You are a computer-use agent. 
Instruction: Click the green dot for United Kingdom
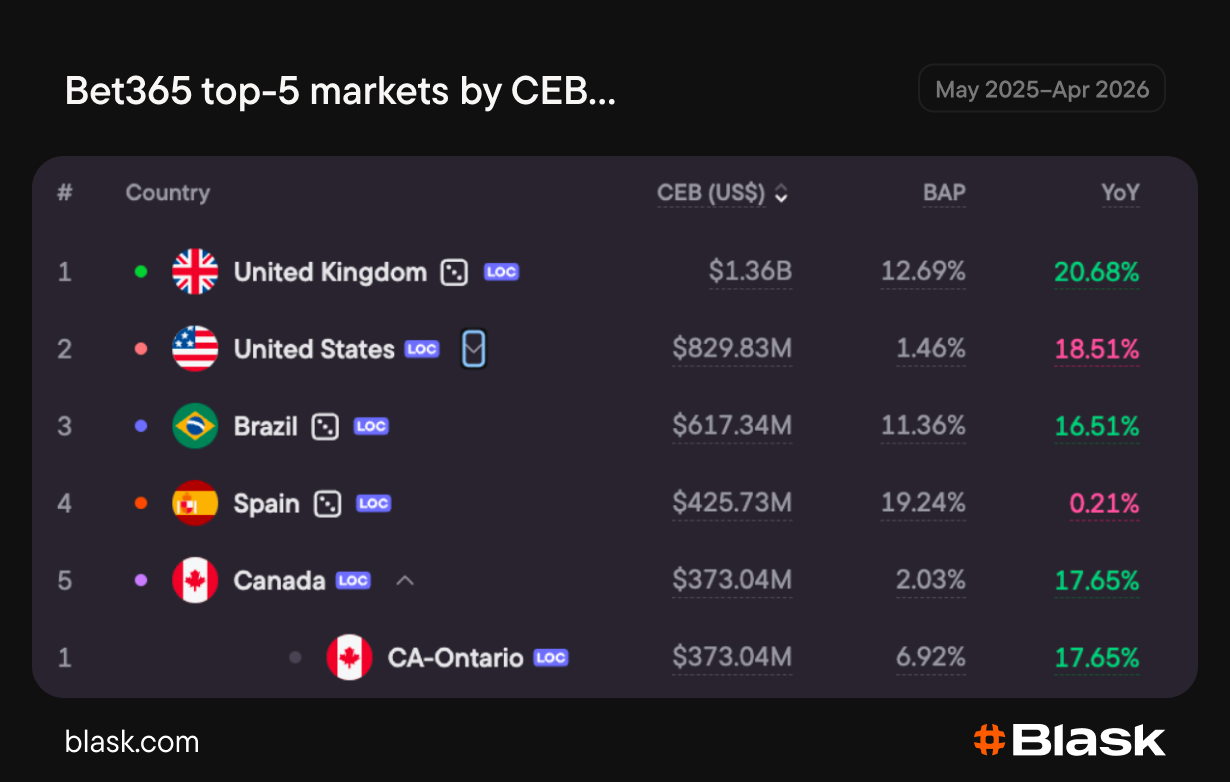(141, 271)
